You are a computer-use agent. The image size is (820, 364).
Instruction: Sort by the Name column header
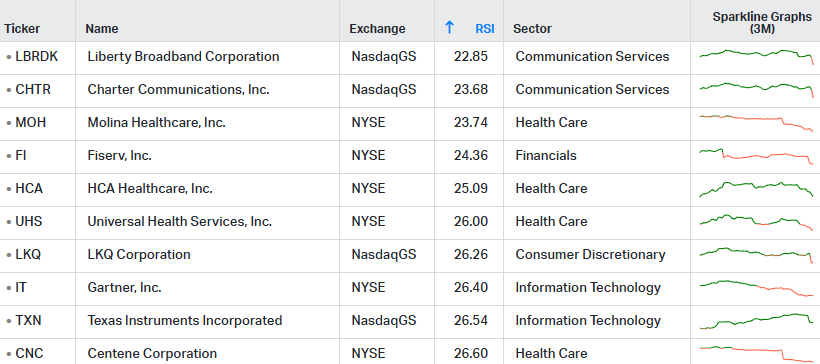pos(102,29)
